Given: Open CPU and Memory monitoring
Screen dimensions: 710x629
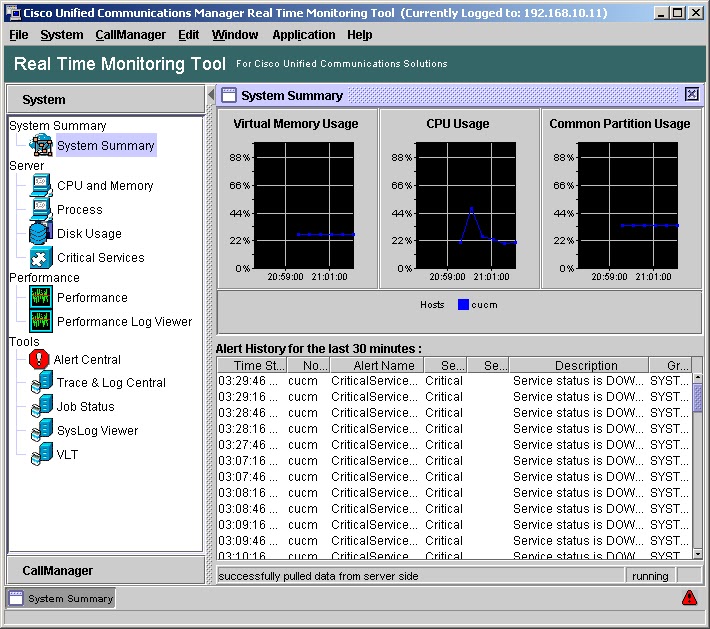Looking at the screenshot, I should tap(105, 186).
